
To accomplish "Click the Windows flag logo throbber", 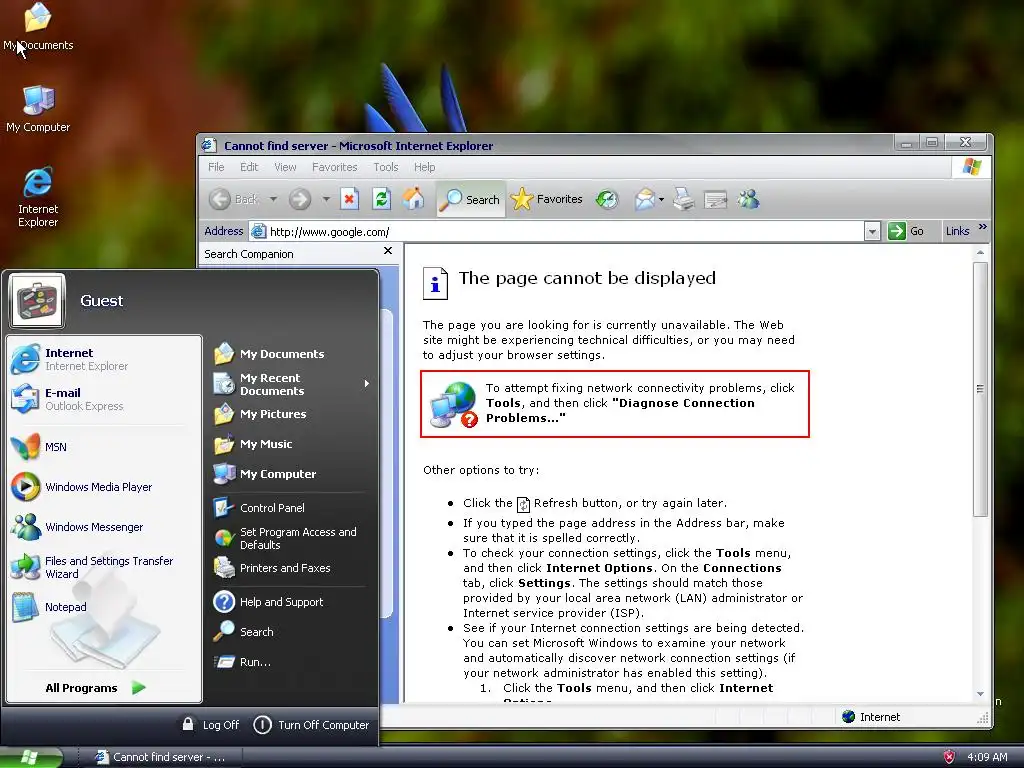I will [x=971, y=167].
